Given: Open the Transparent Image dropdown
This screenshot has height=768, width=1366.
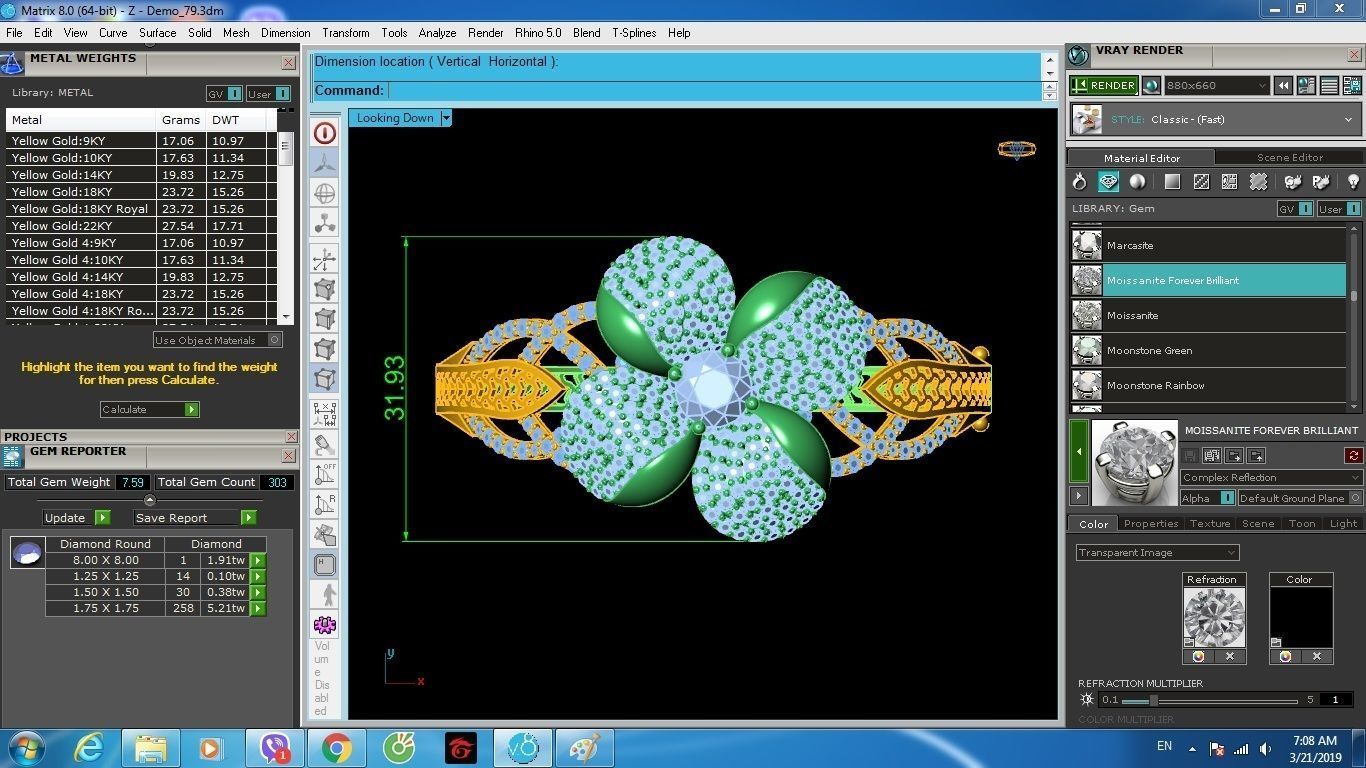Looking at the screenshot, I should coord(1158,552).
